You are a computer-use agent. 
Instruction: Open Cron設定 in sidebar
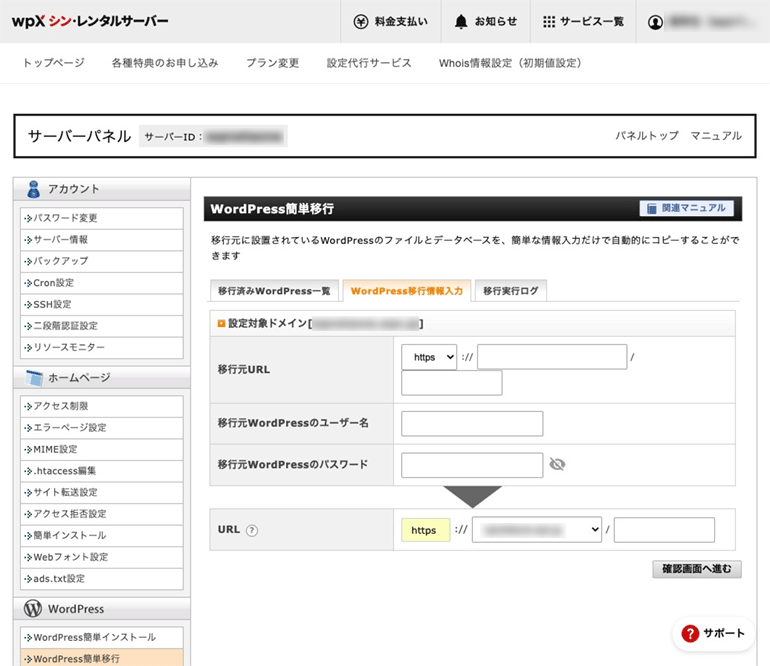pos(102,283)
